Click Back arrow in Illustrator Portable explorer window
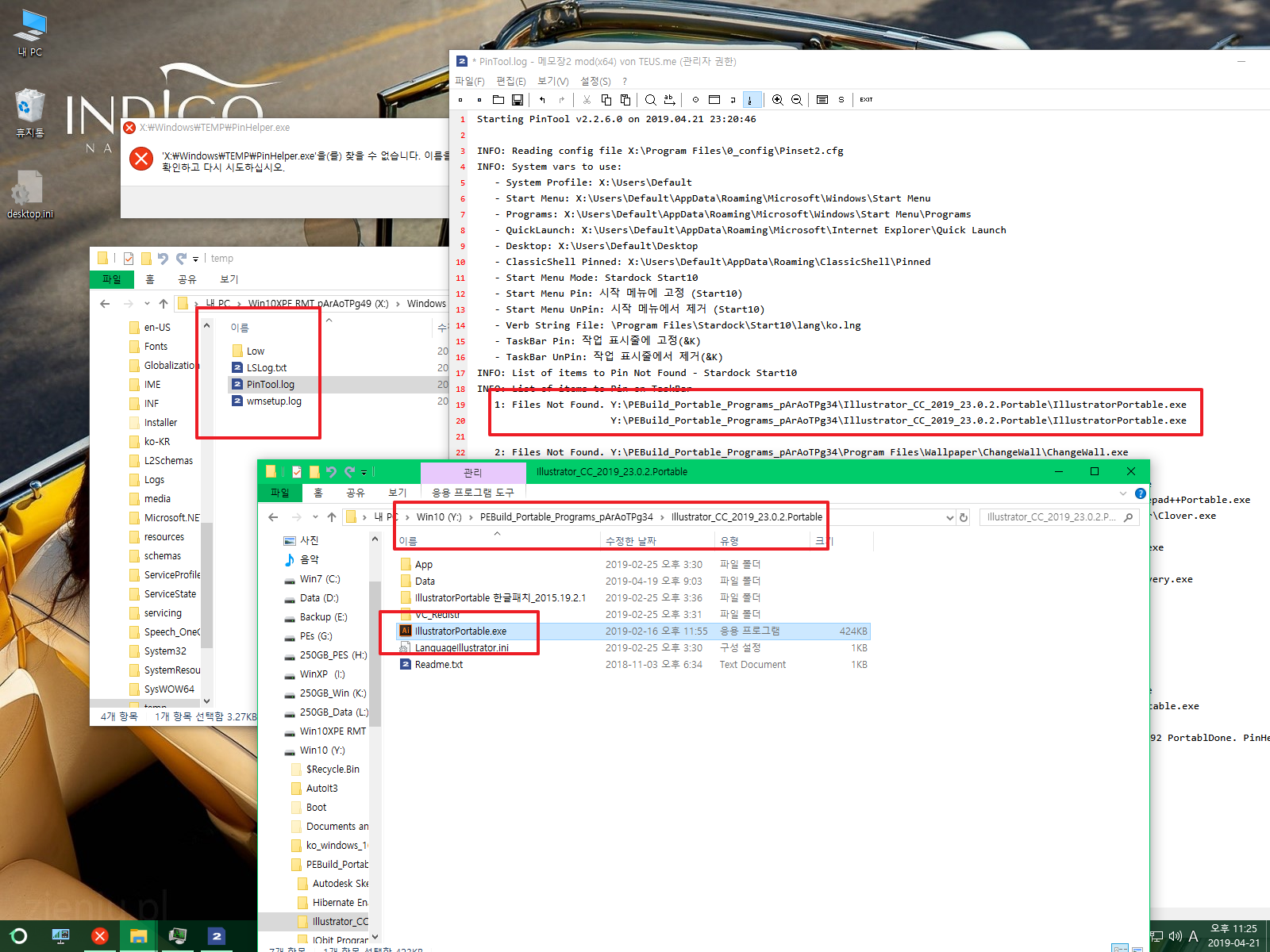1270x952 pixels. tap(273, 517)
